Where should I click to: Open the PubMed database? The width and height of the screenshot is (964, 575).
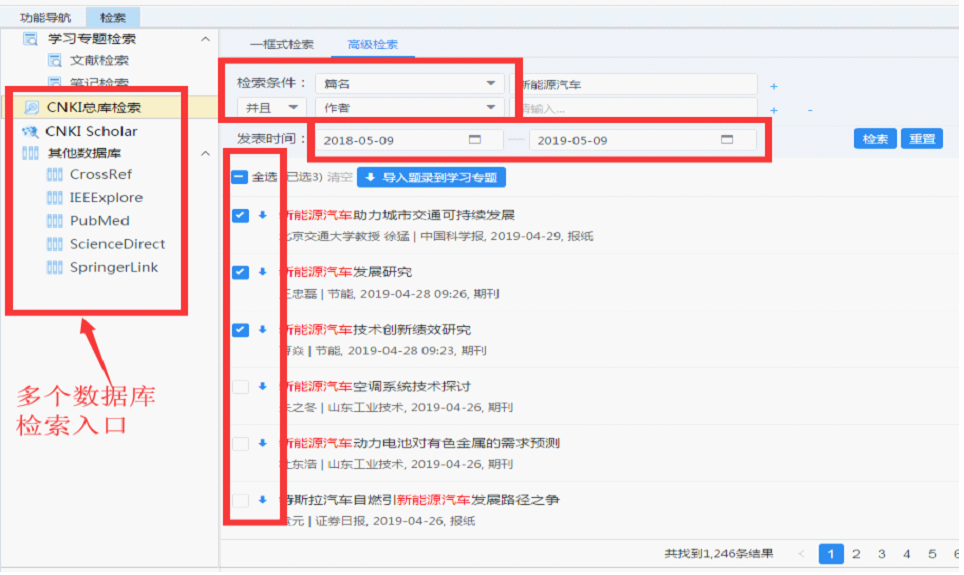[100, 221]
